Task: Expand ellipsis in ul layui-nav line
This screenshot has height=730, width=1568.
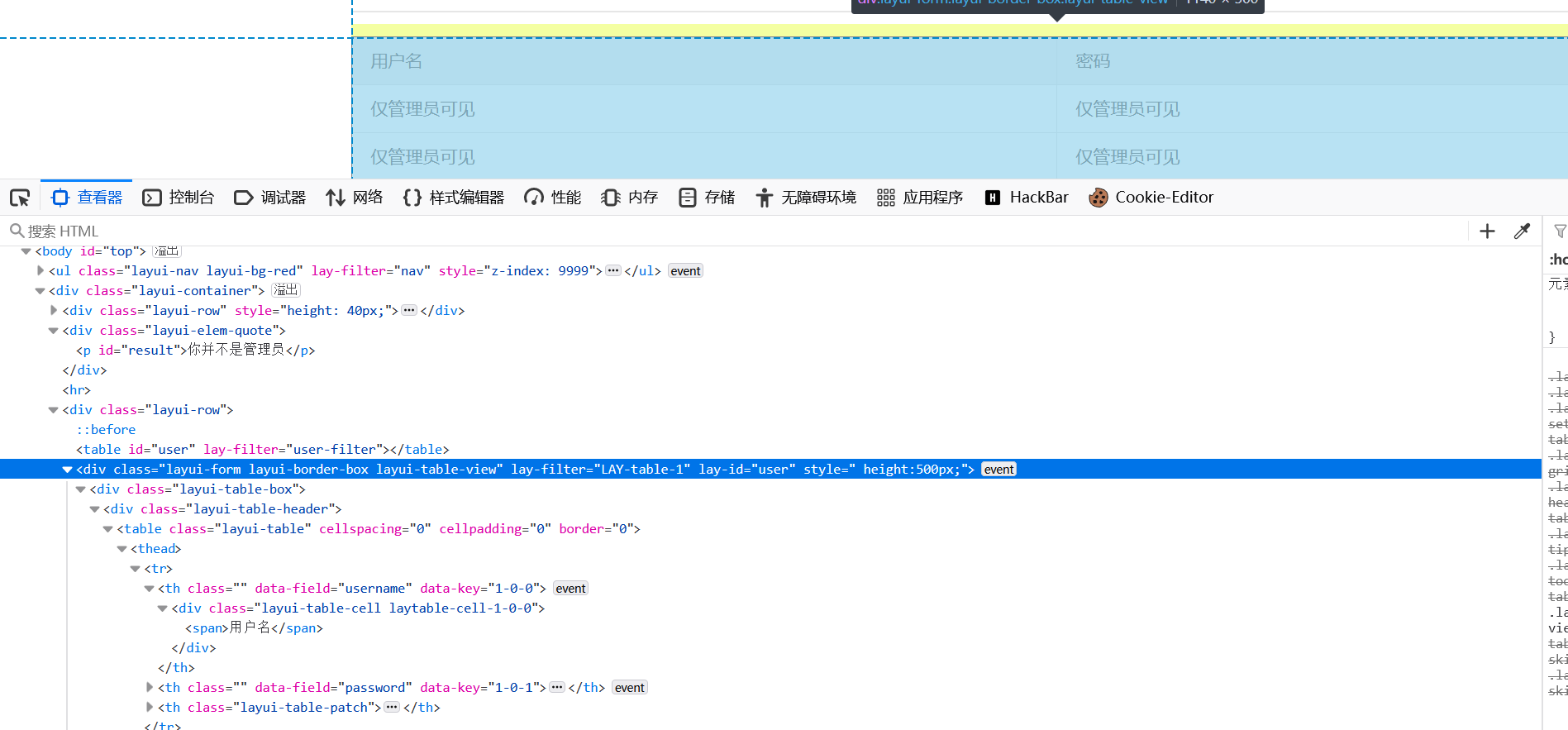Action: [613, 270]
